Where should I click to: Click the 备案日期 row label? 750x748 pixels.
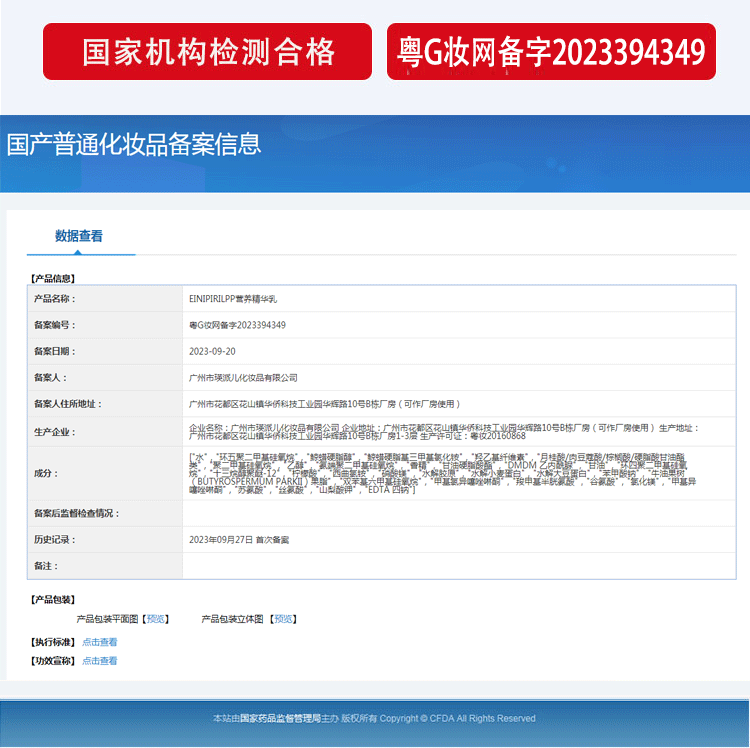[55, 352]
